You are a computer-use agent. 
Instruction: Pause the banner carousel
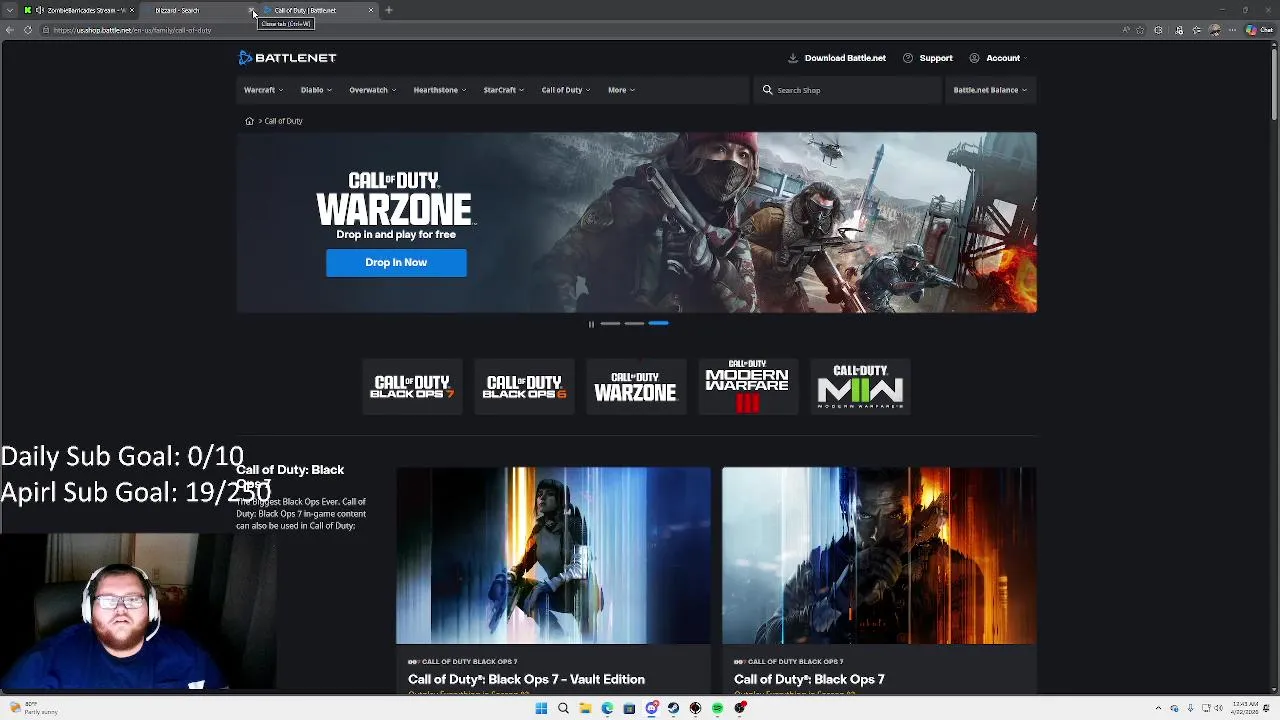coord(591,324)
